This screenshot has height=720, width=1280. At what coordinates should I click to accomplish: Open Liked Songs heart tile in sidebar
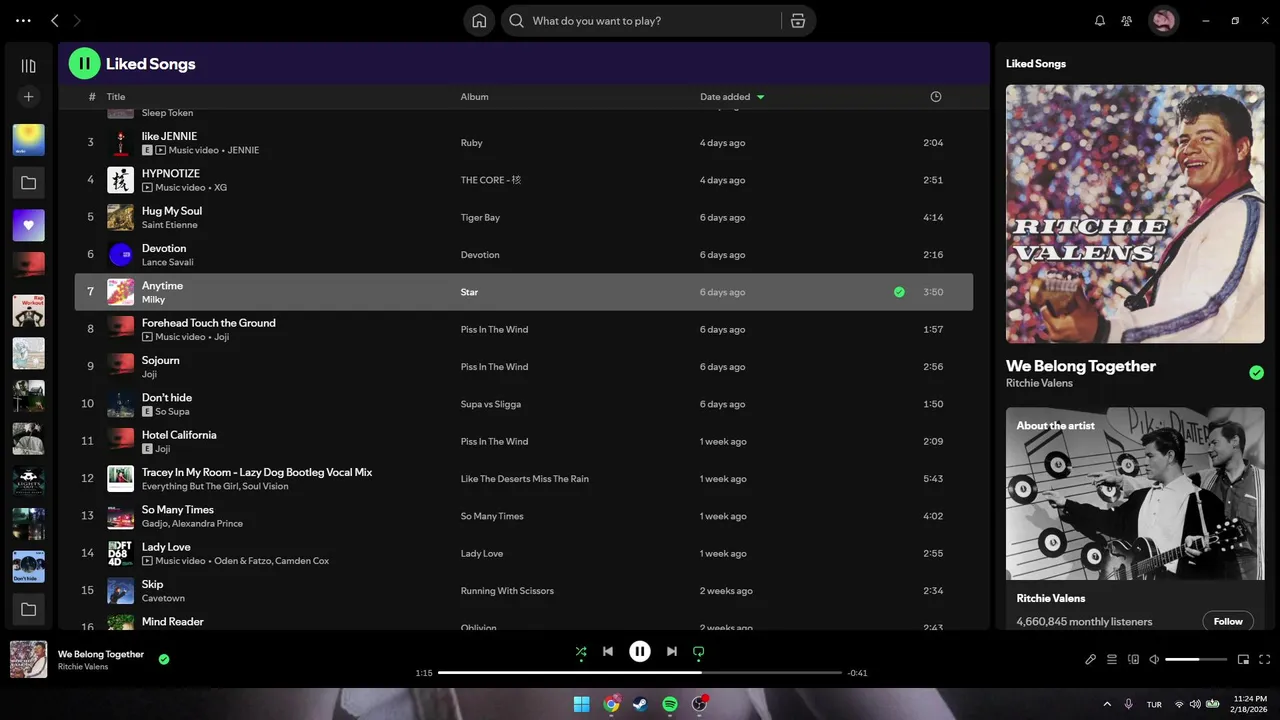28,225
